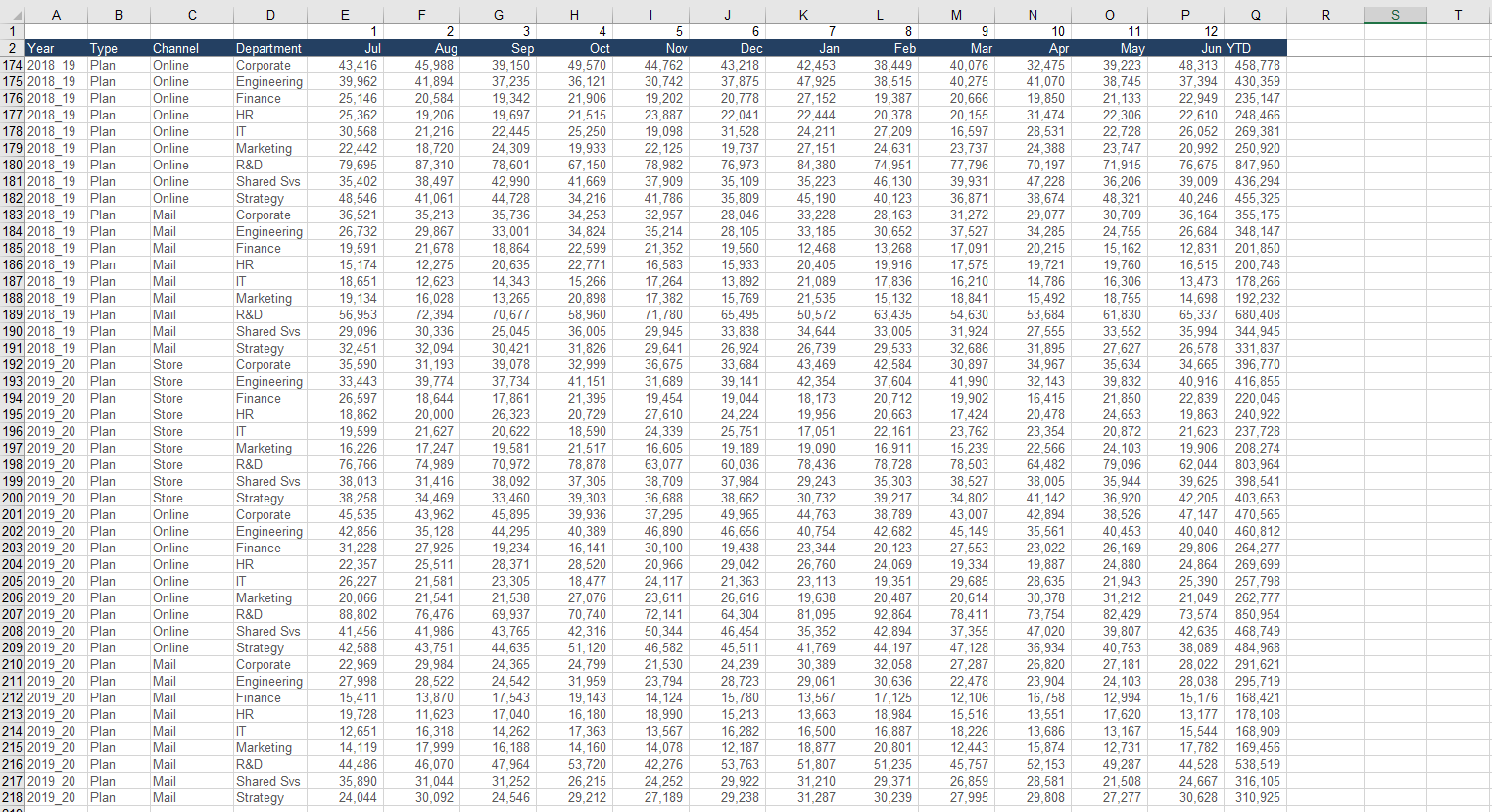Select Jan value 84,380 in row 180
1492x812 pixels.
(x=803, y=165)
